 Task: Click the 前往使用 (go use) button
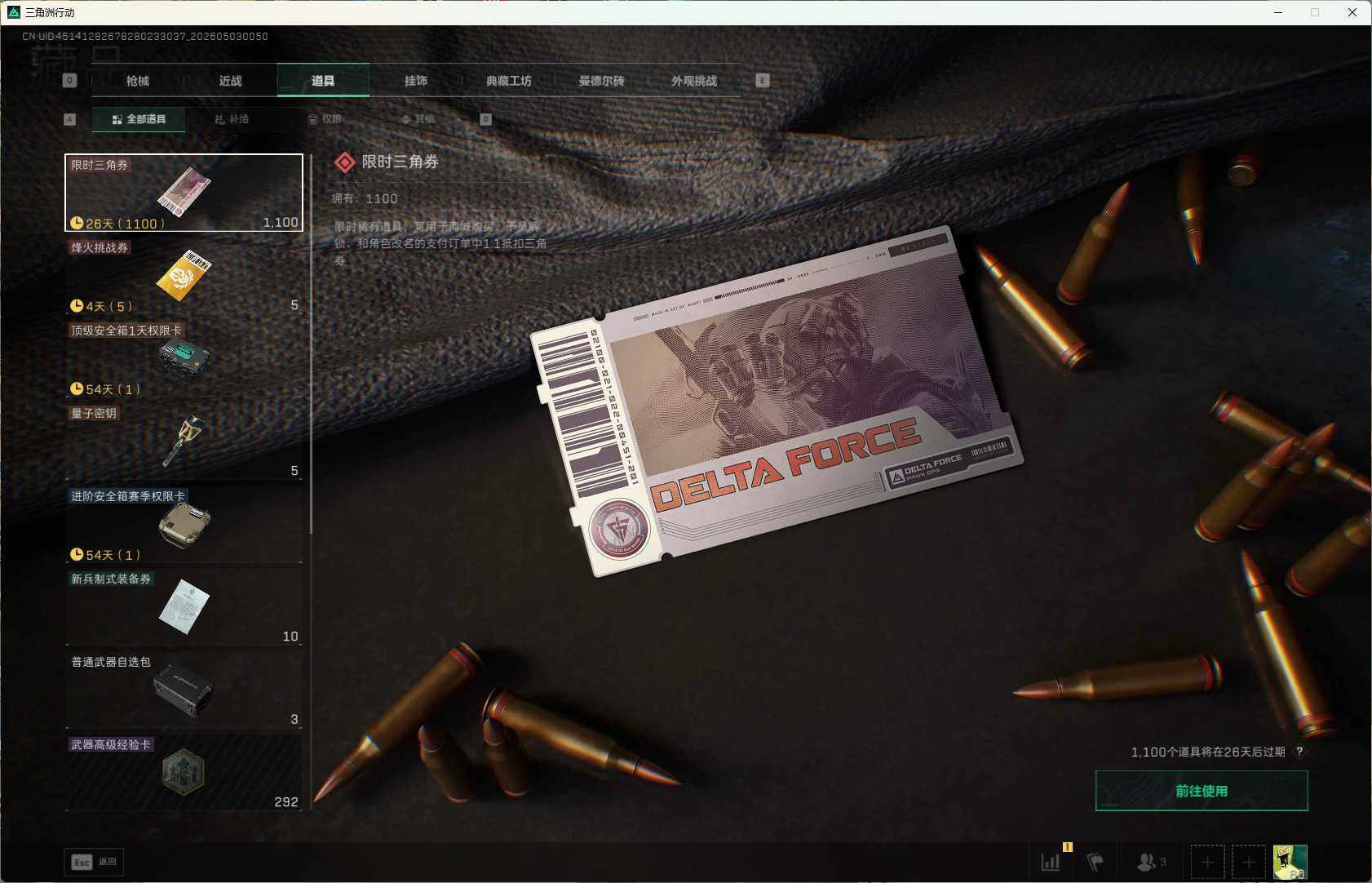tap(1202, 791)
